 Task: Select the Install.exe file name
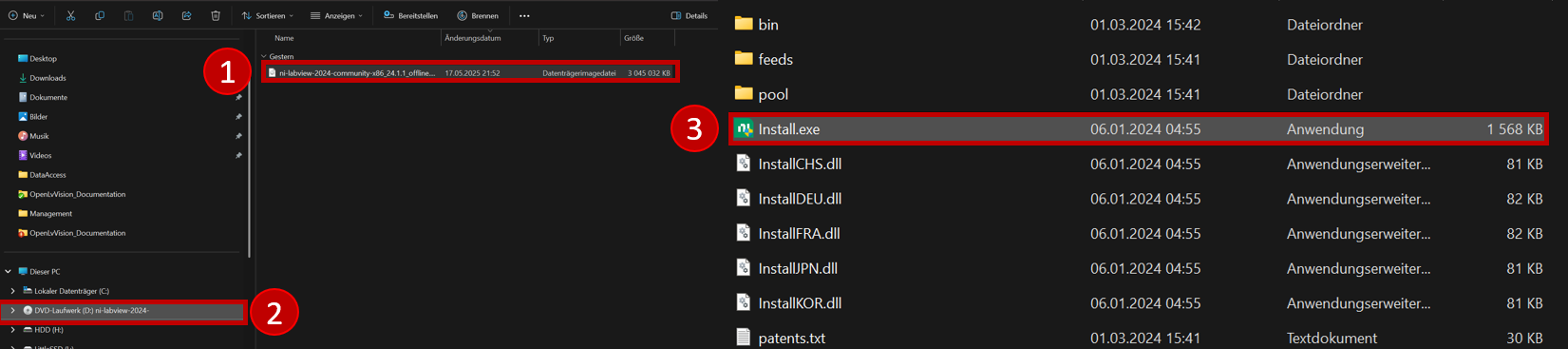pyautogui.click(x=788, y=129)
